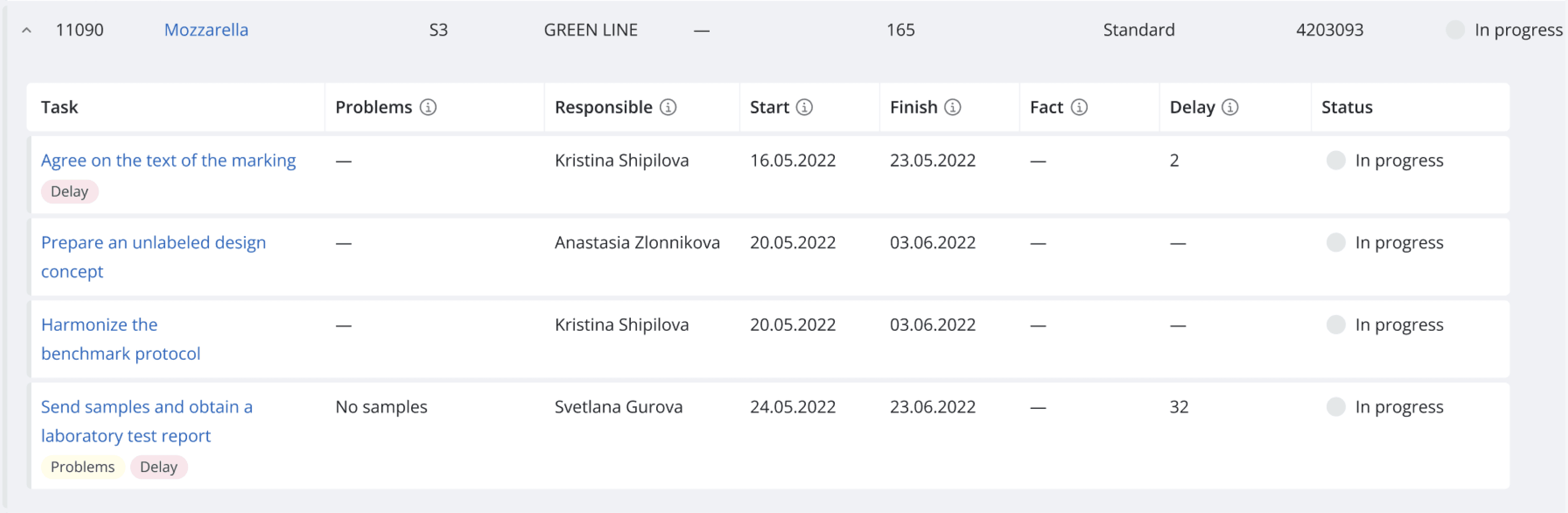Viewport: 1568px width, 513px height.
Task: Click status dot of Mozzarella project row
Action: coord(1455,30)
